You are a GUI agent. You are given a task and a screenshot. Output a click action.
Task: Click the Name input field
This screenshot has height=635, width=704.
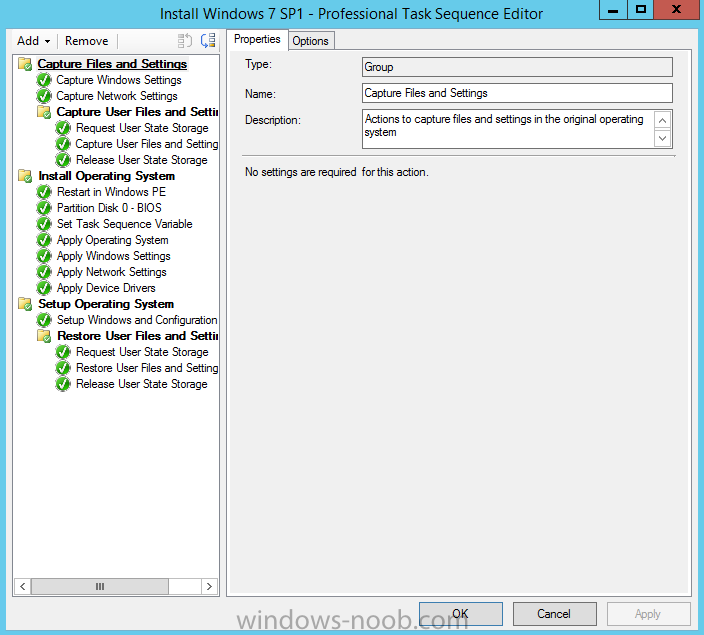517,93
